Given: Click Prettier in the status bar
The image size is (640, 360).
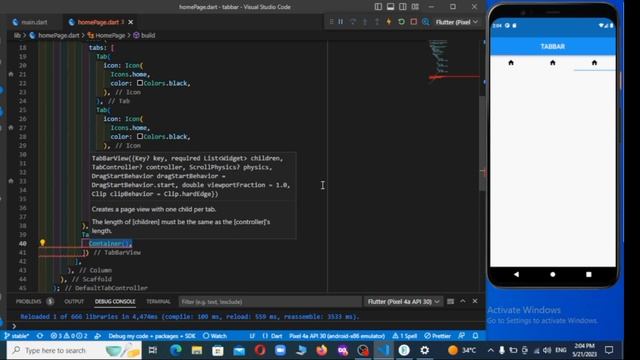Looking at the screenshot, I should [438, 336].
